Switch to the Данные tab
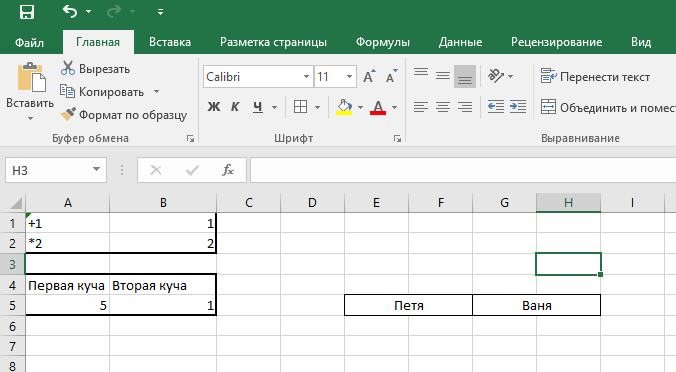This screenshot has width=676, height=372. [460, 42]
